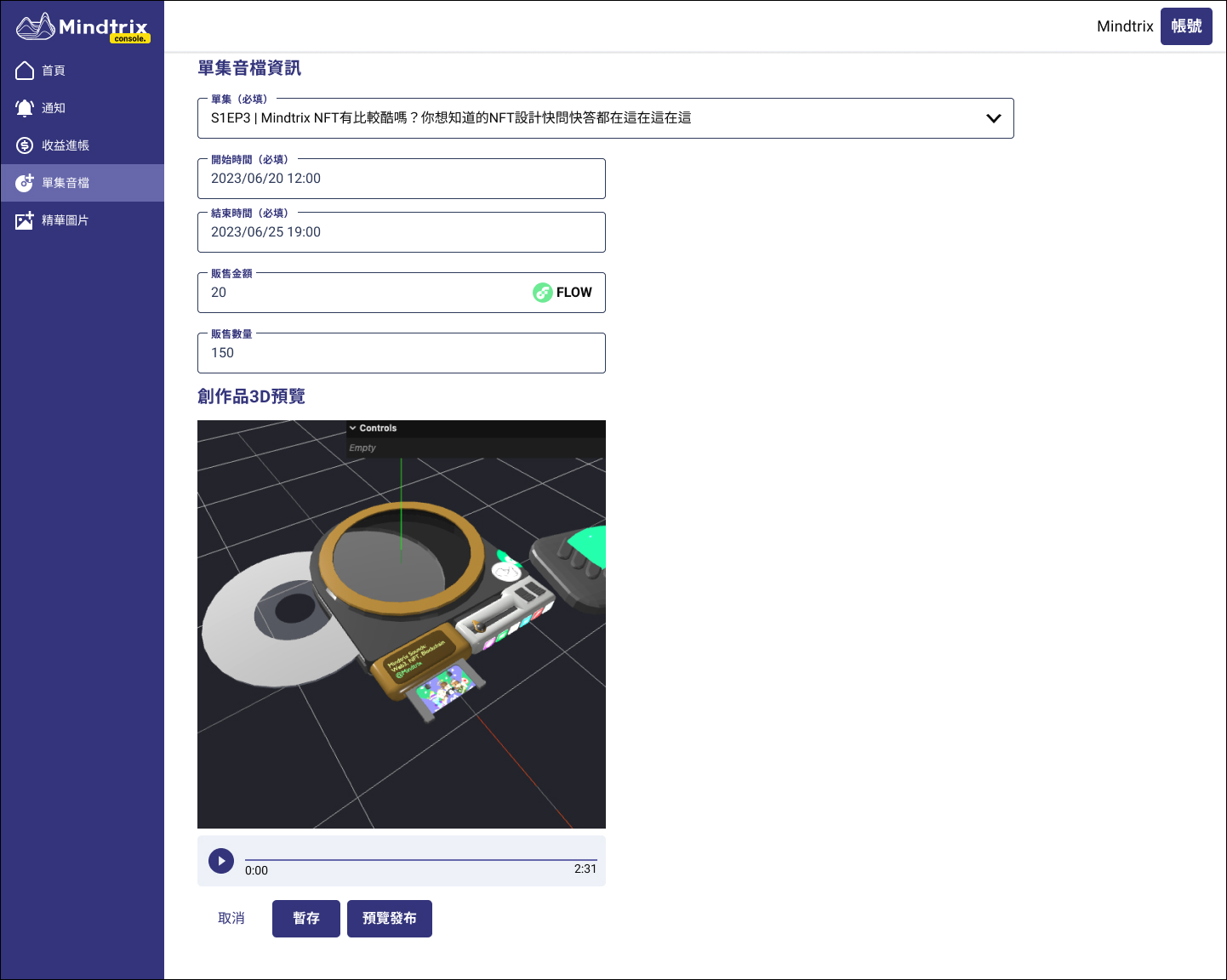Screen dimensions: 1227x980
Task: Expand the dropdown chevron arrow for episode
Action: point(993,118)
